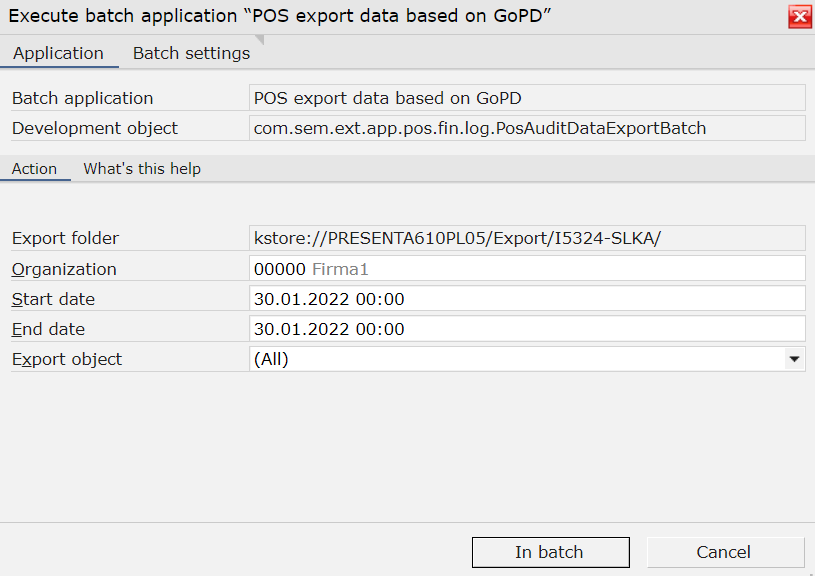Close the batch application dialog
Image resolution: width=815 pixels, height=576 pixels.
(x=800, y=17)
